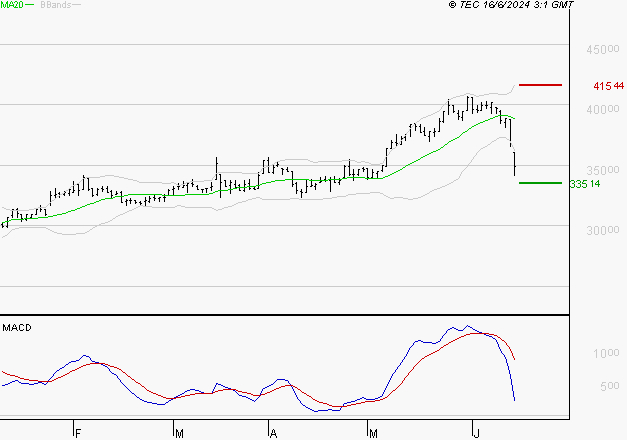Select the 40000 price axis label

[603, 109]
